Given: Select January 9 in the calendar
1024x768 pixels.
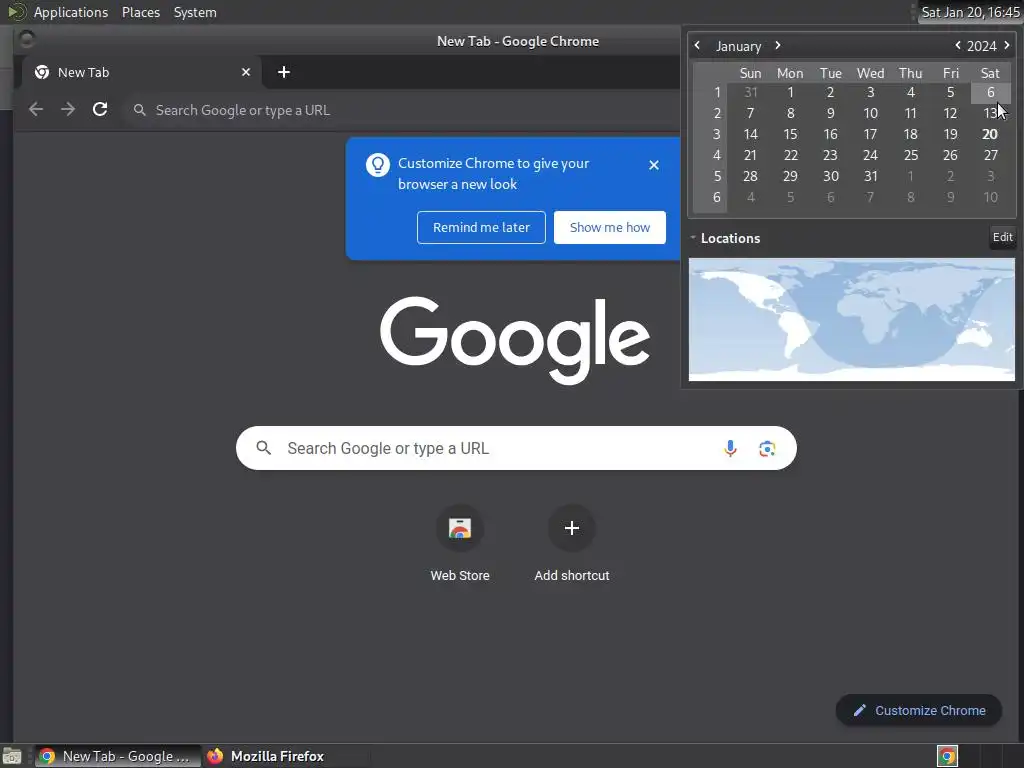Looking at the screenshot, I should pos(831,113).
